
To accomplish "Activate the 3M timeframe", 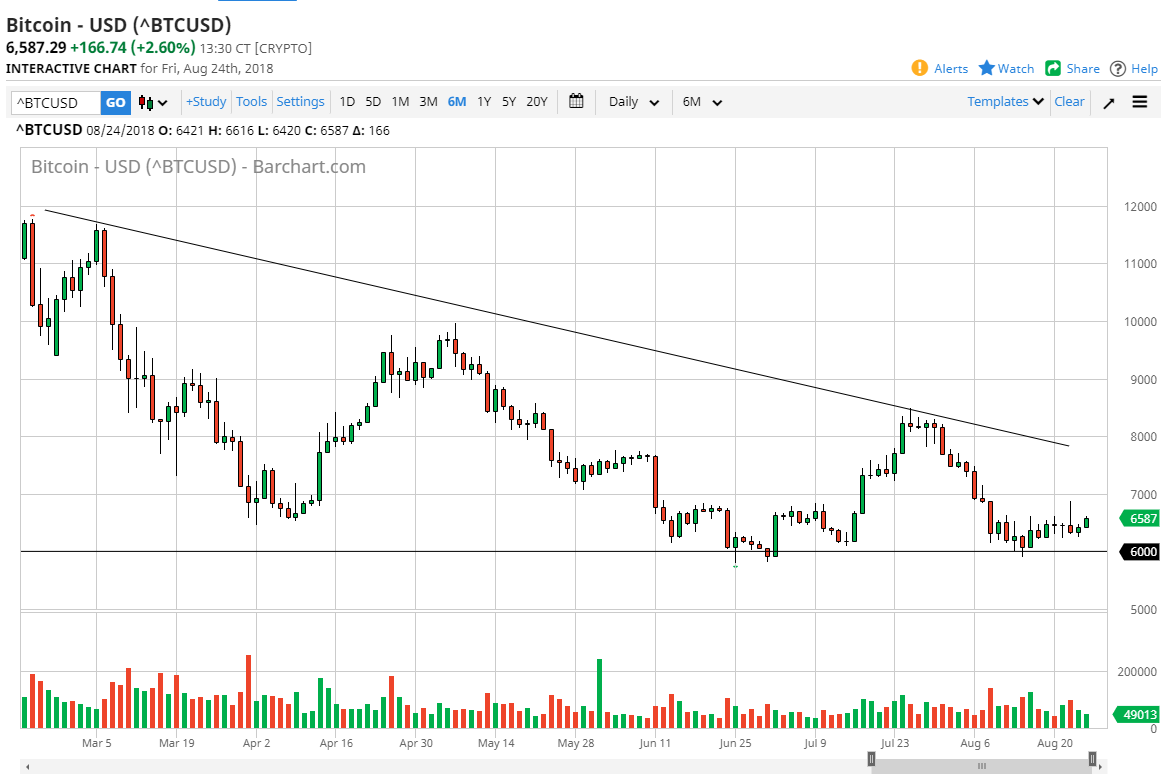I will 428,101.
